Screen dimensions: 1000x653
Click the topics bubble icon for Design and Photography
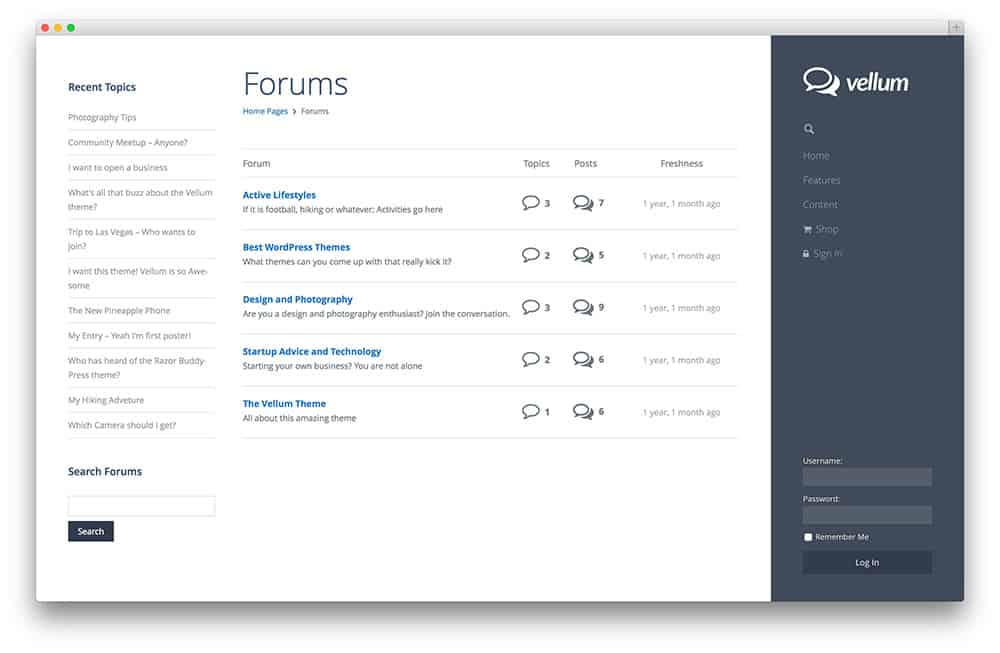coord(531,307)
